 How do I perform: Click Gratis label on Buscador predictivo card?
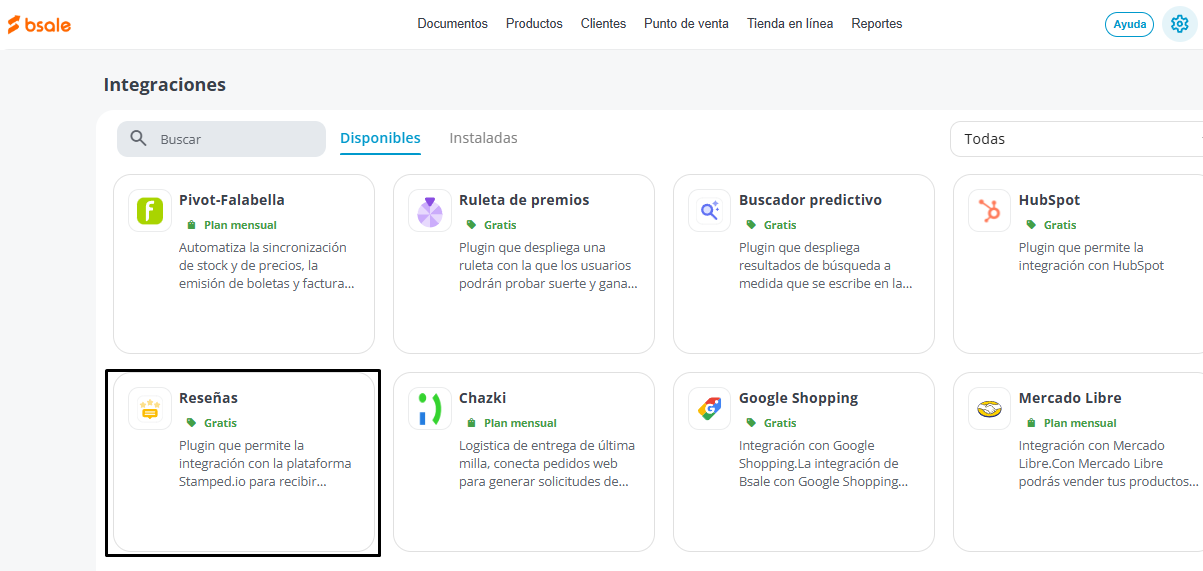780,225
